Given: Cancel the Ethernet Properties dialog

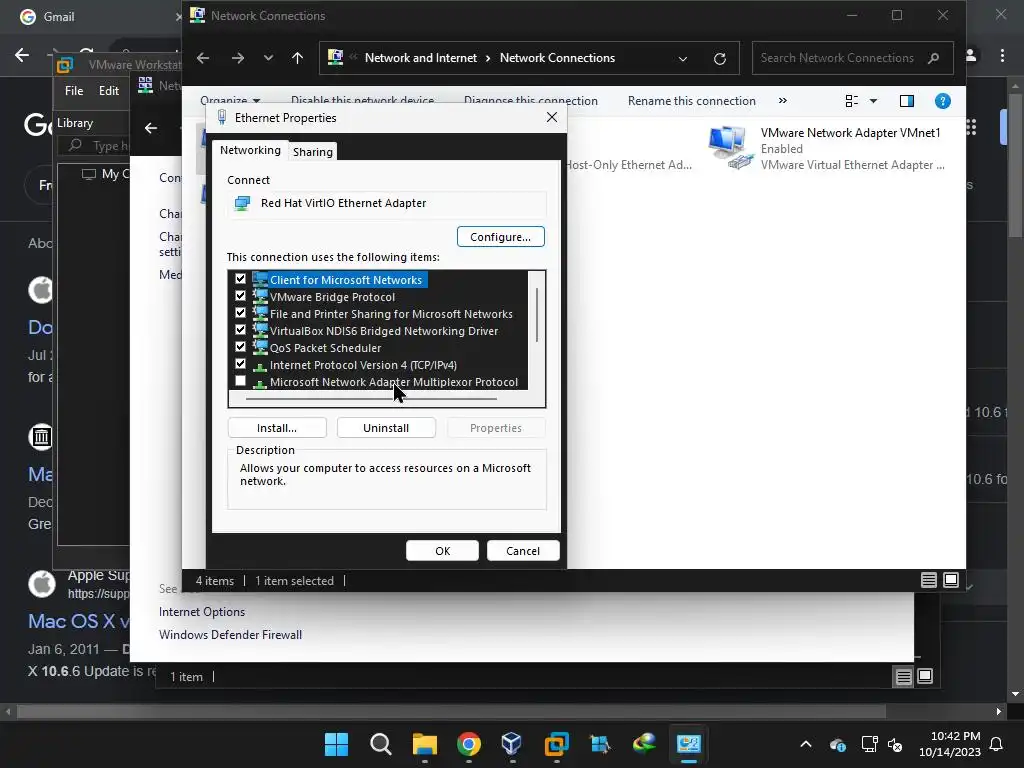Looking at the screenshot, I should coord(523,551).
